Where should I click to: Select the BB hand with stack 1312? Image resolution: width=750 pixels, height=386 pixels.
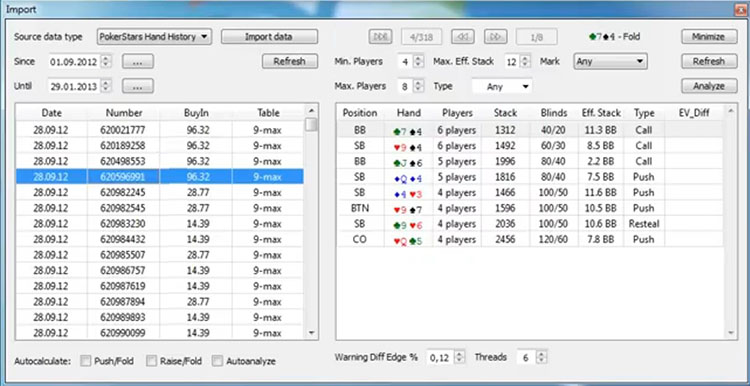(x=530, y=130)
